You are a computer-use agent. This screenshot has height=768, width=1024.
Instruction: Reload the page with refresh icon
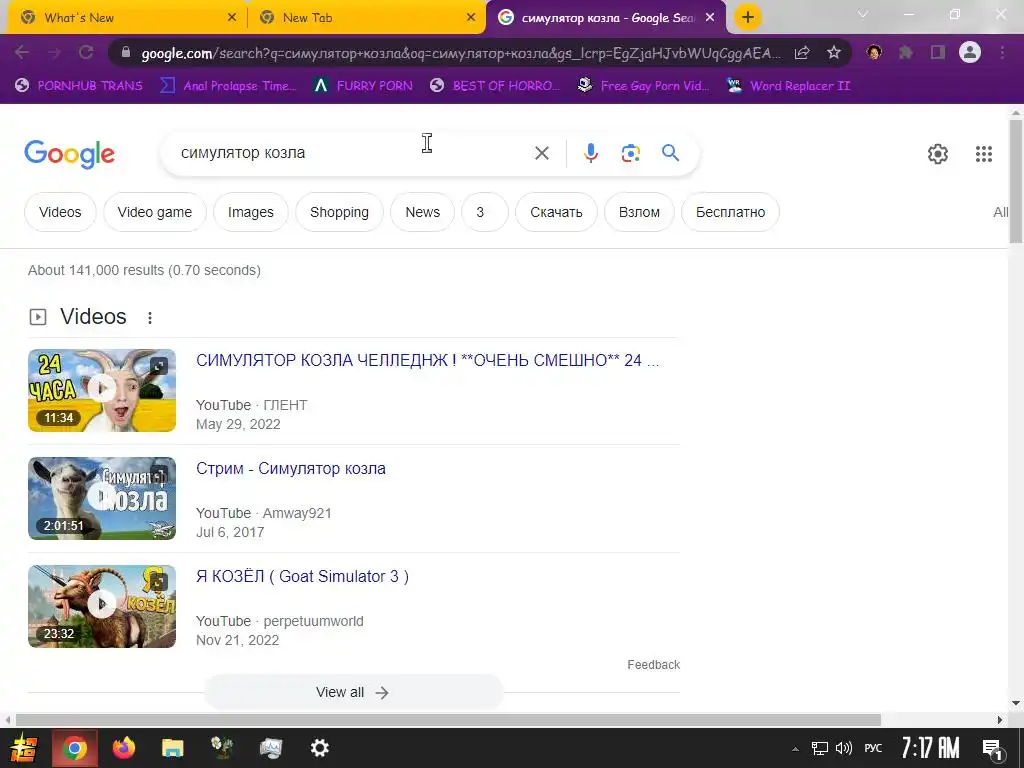(x=86, y=52)
